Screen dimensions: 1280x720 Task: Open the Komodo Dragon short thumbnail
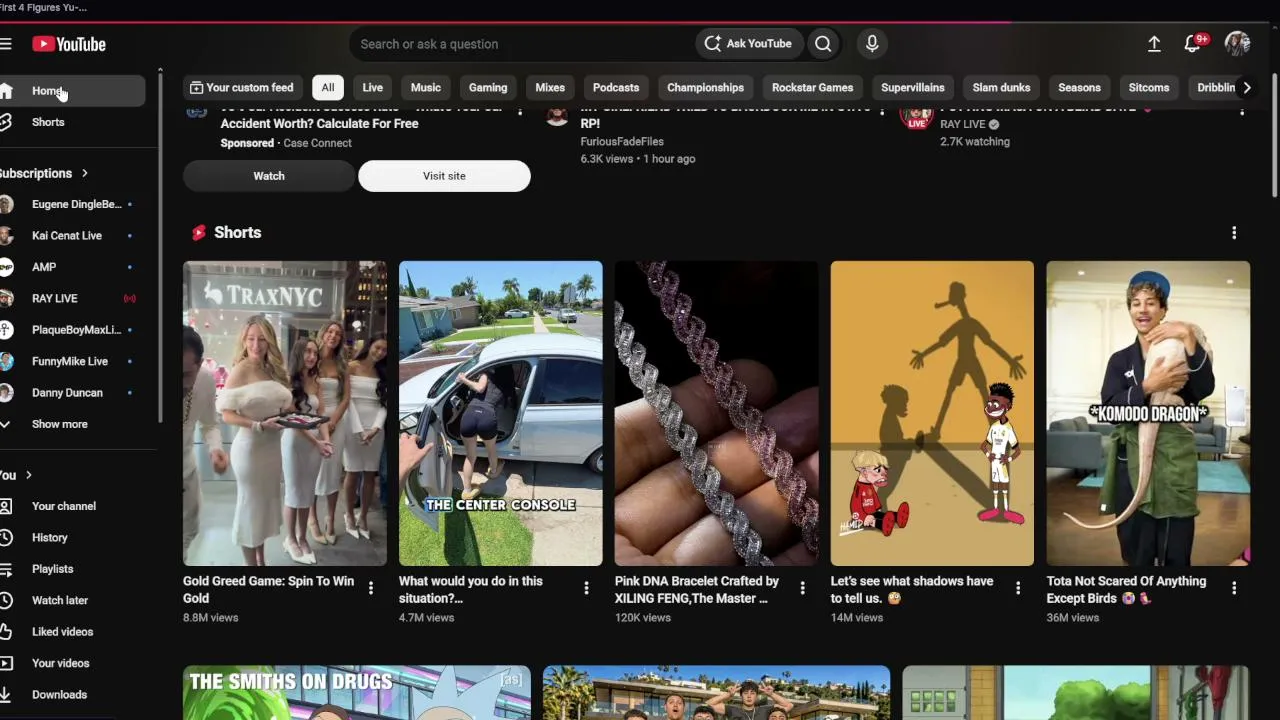pyautogui.click(x=1148, y=414)
